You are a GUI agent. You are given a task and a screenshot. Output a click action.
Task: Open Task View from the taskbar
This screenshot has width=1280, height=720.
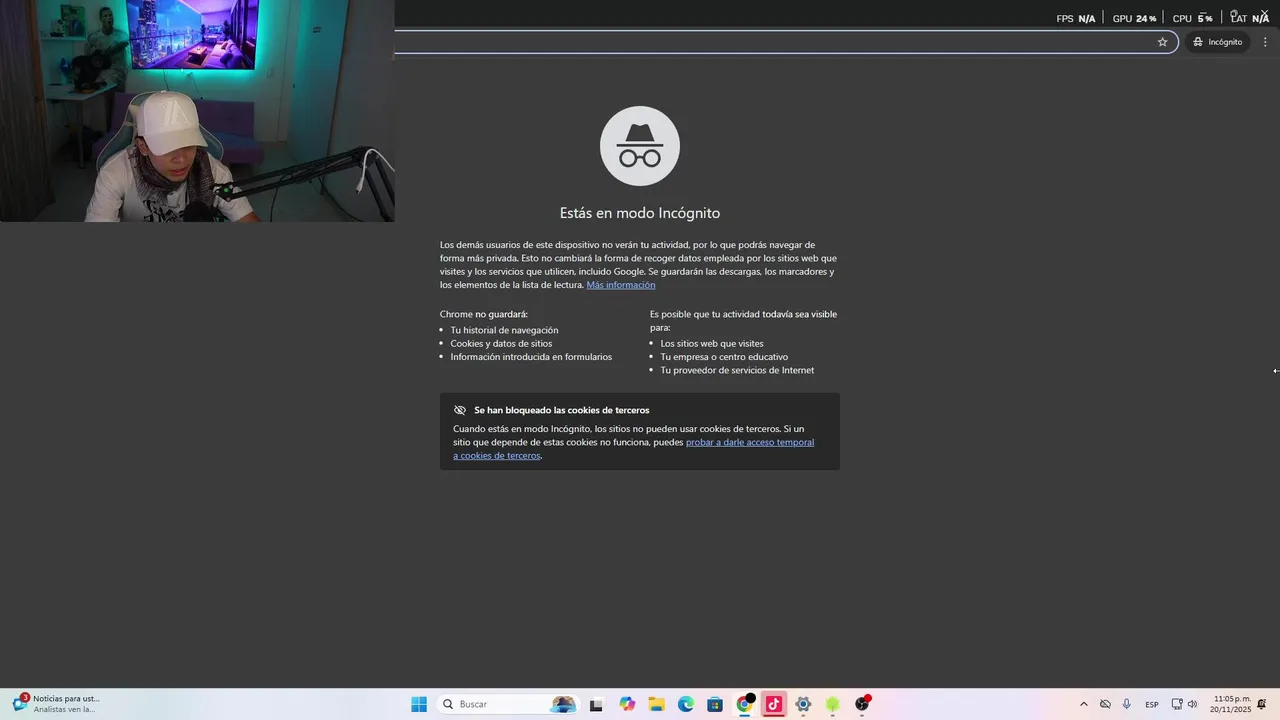point(596,704)
